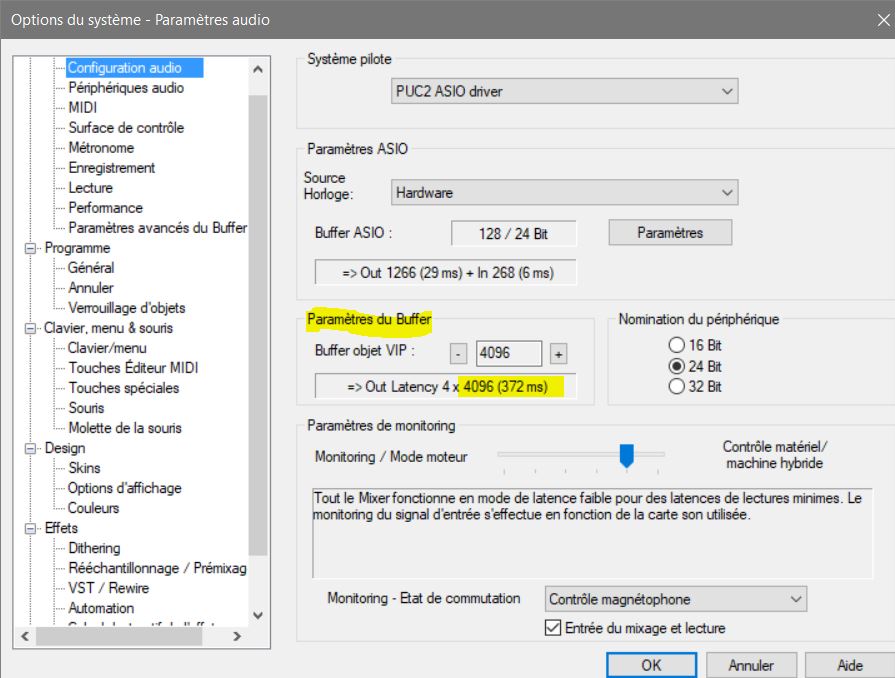Select 16 Bit device resolution
The height and width of the screenshot is (678, 895).
pyautogui.click(x=676, y=345)
